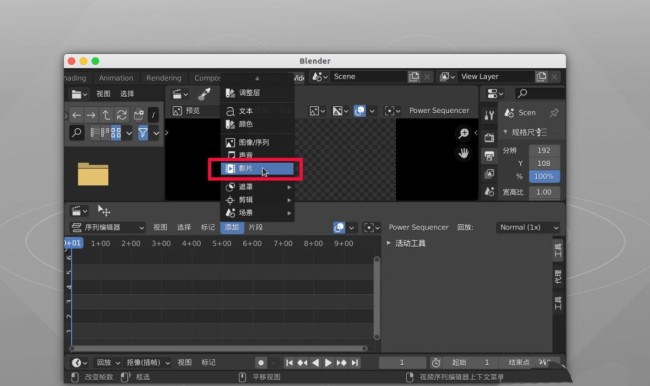This screenshot has width=650, height=386.
Task: Select the sequencer select tool cursor icon
Action: (x=104, y=211)
